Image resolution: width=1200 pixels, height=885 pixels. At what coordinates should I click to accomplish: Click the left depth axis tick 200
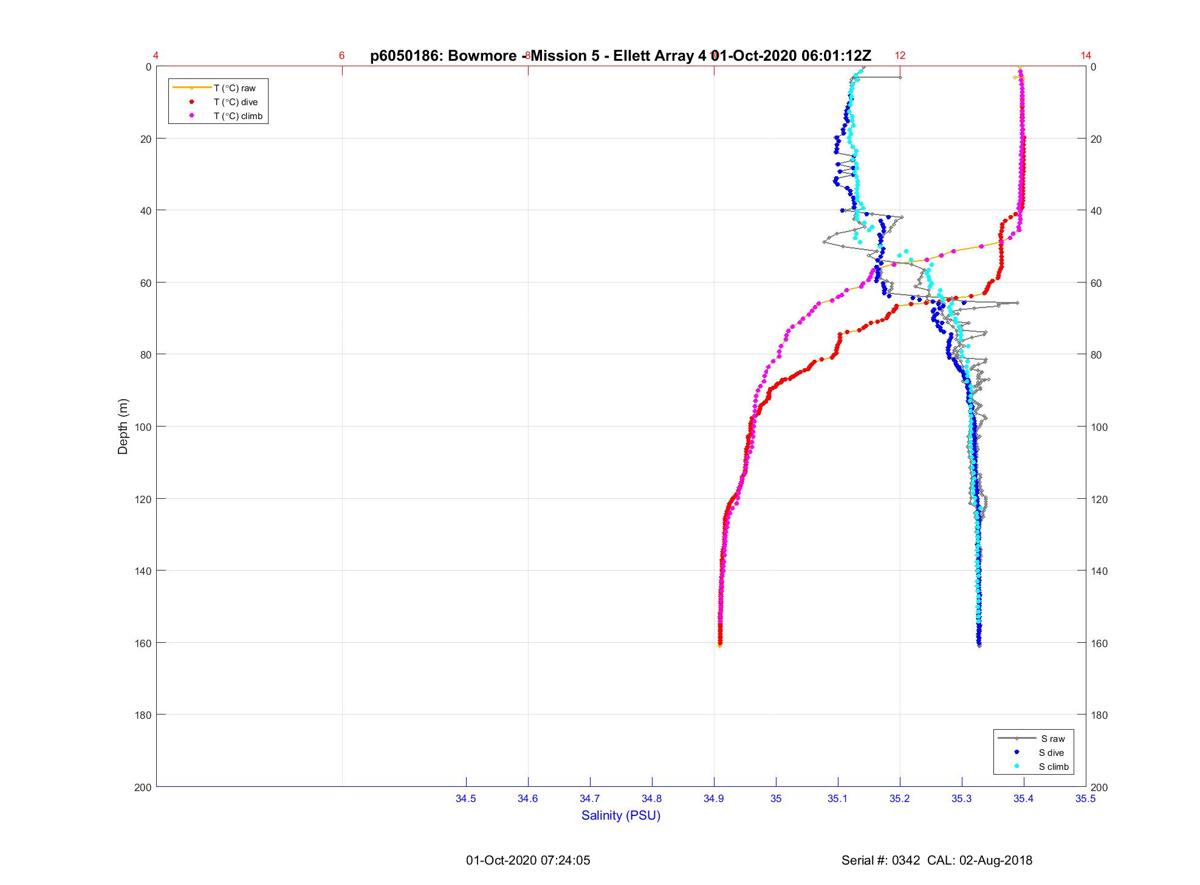pyautogui.click(x=144, y=787)
